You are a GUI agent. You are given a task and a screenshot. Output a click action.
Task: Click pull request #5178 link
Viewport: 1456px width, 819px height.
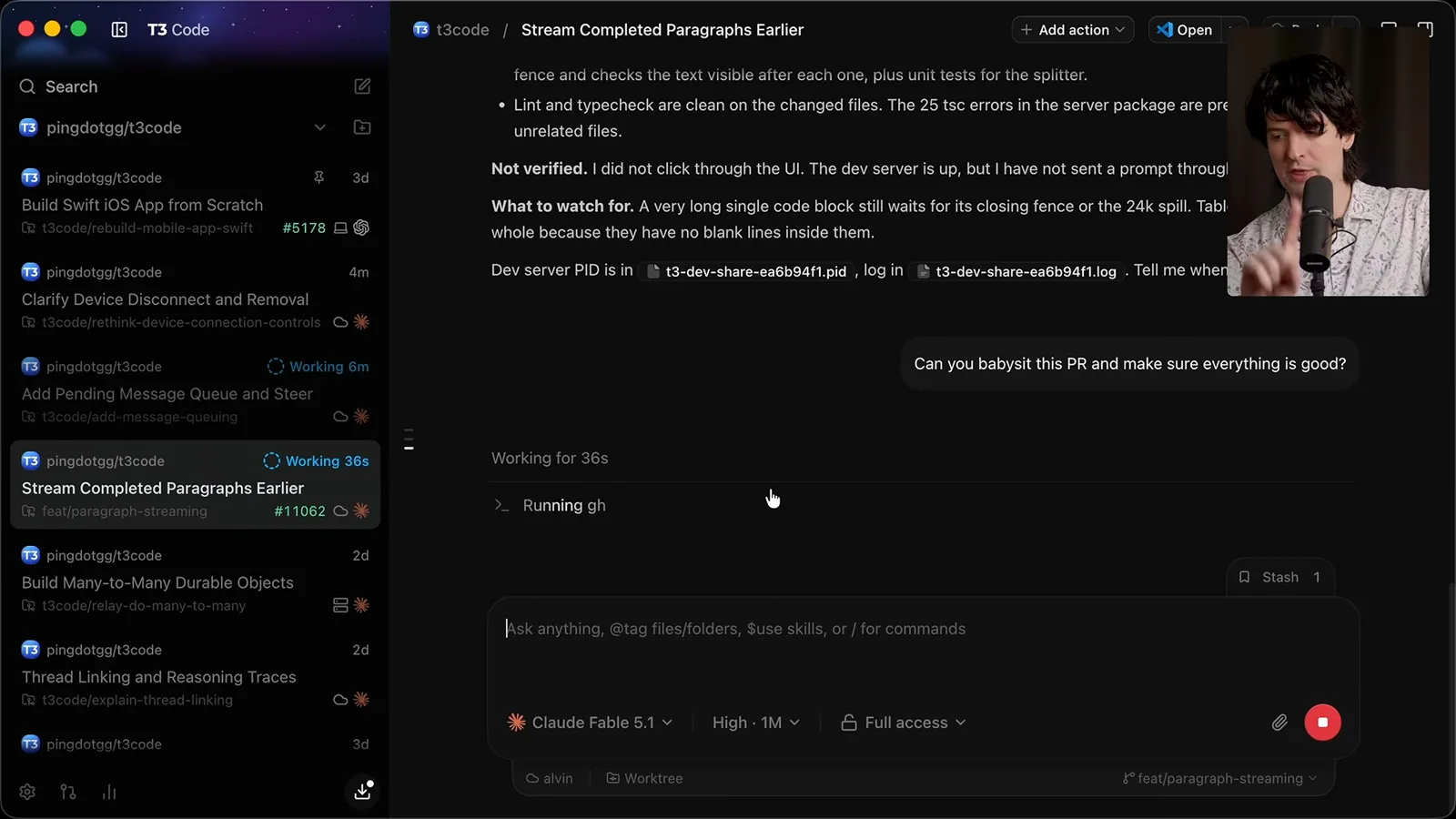pyautogui.click(x=304, y=227)
